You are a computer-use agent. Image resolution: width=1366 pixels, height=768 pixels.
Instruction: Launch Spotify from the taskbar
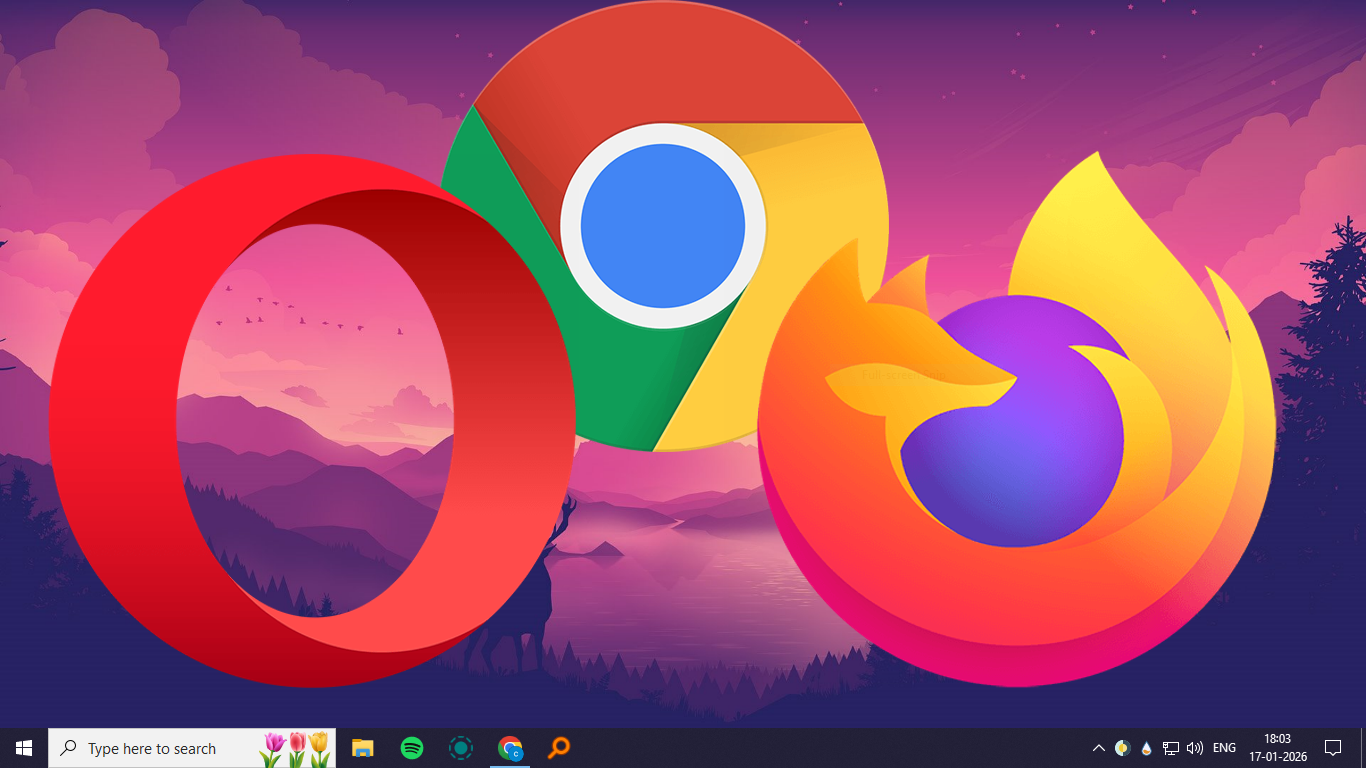[x=411, y=748]
